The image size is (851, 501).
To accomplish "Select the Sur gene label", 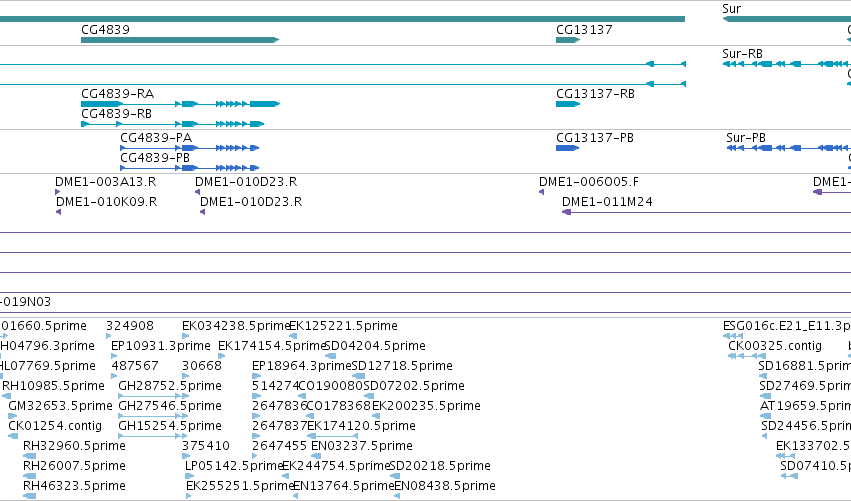I will pos(731,9).
